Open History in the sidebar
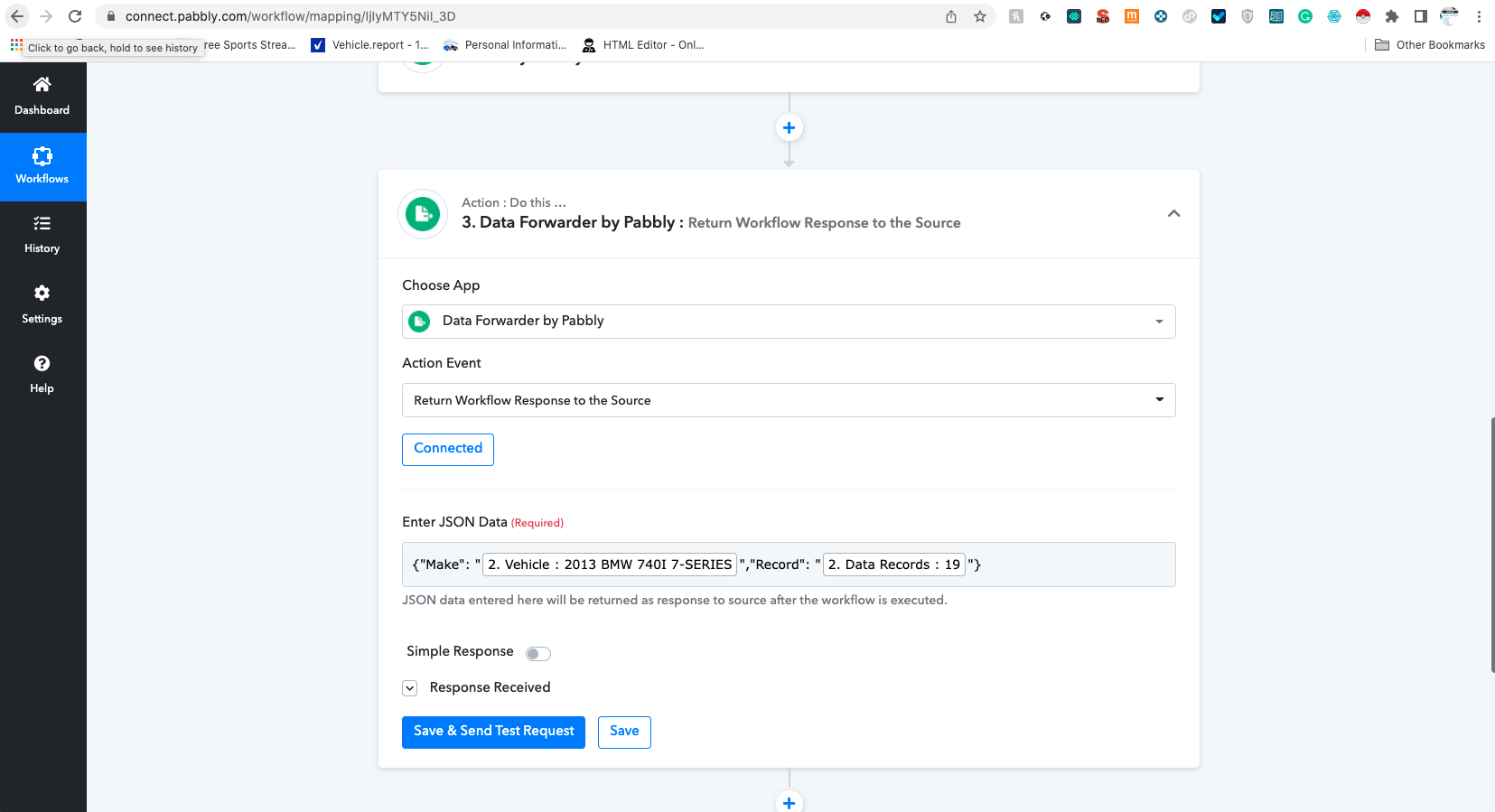1495x812 pixels. pos(42,236)
